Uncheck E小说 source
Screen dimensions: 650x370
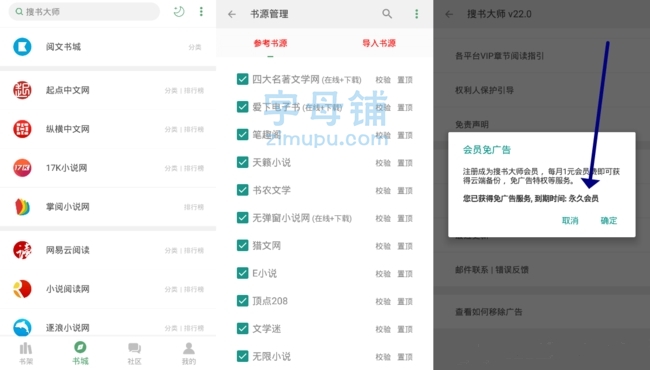click(x=243, y=273)
